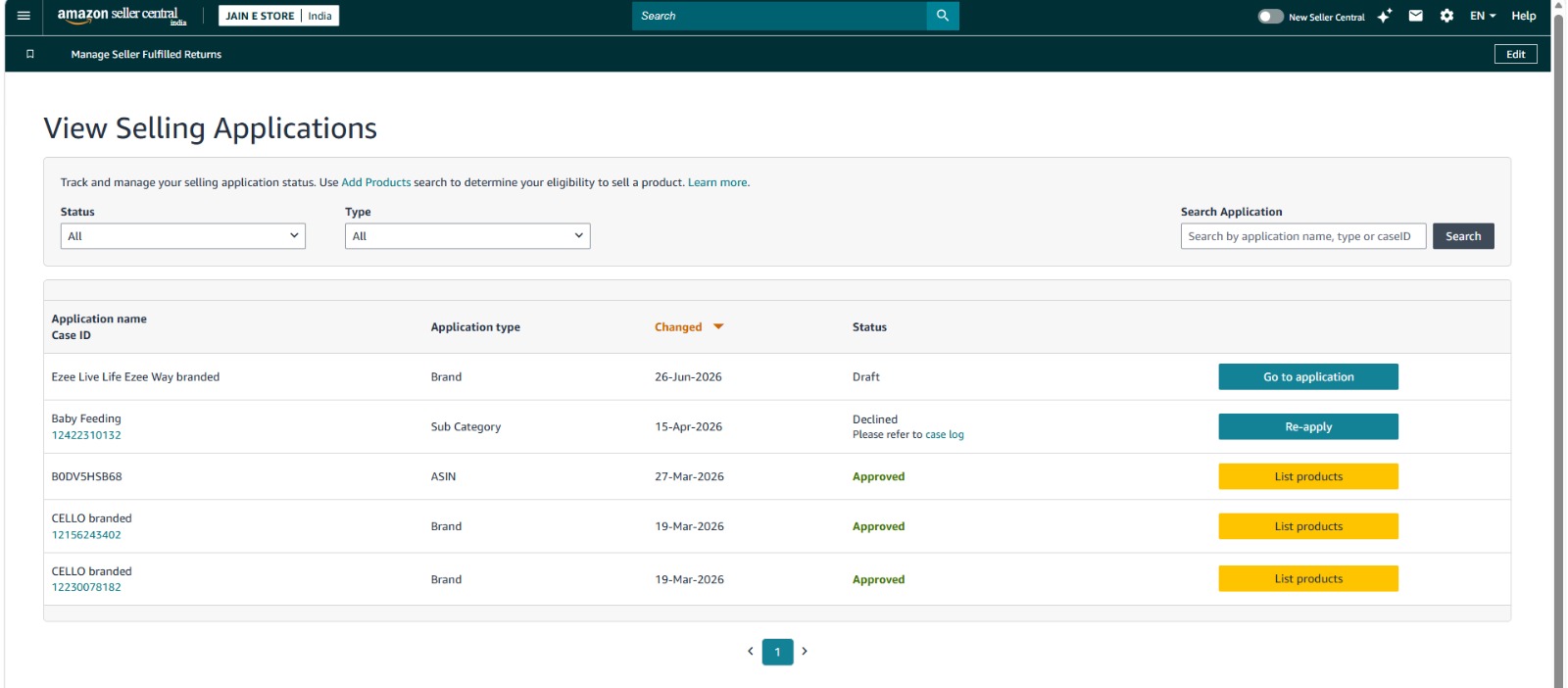Screen dimensions: 1568x688
Task: Click the Declined status text
Action: click(x=875, y=418)
